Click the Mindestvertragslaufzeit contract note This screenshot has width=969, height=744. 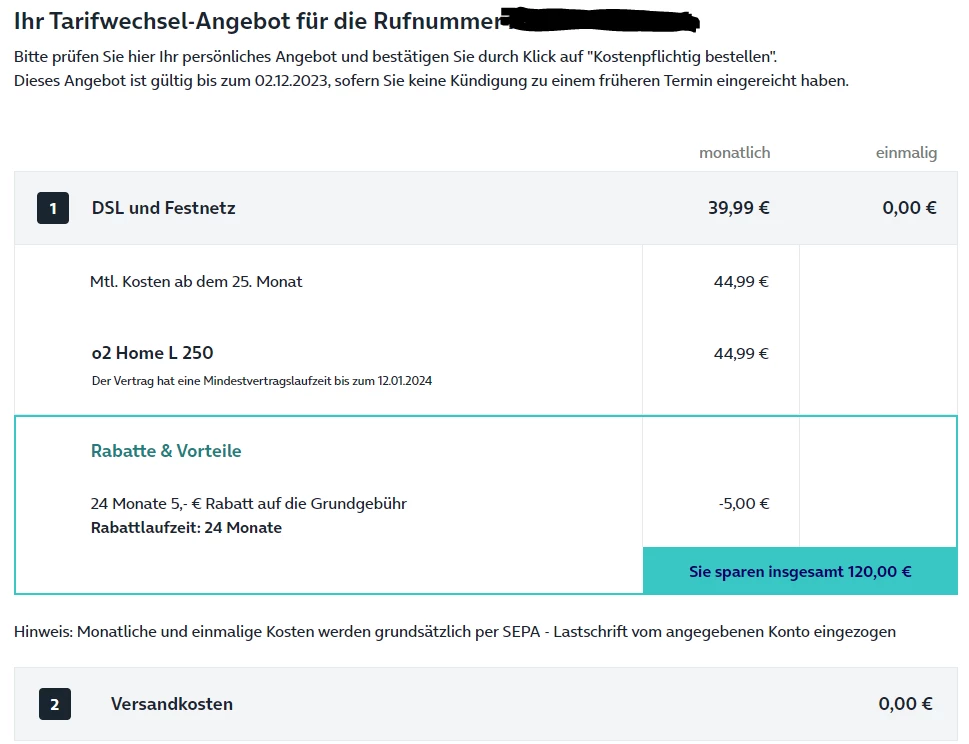[x=262, y=381]
